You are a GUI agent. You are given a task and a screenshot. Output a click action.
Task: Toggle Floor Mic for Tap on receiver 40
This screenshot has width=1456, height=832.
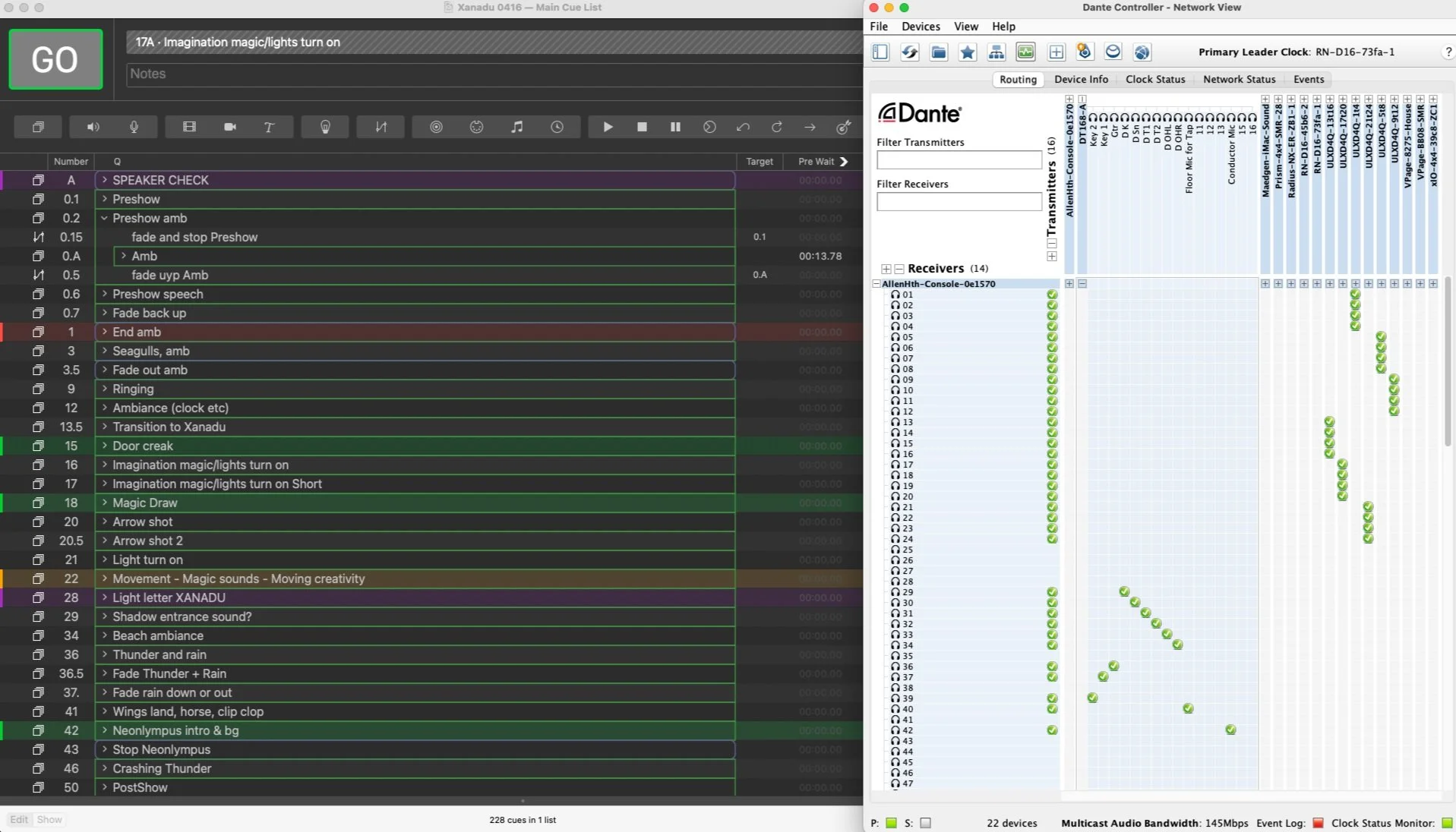1188,708
